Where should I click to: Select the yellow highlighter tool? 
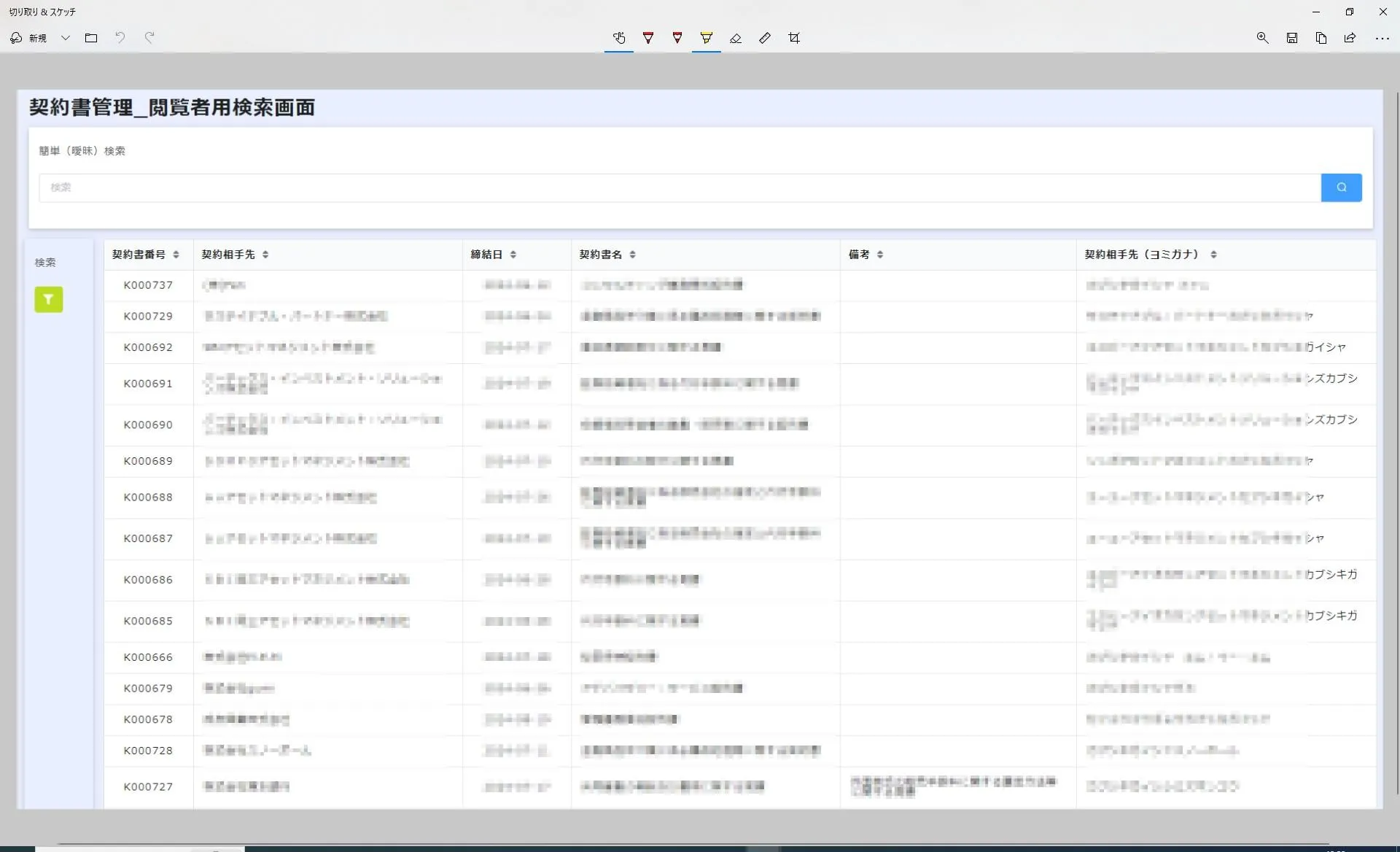tap(706, 38)
